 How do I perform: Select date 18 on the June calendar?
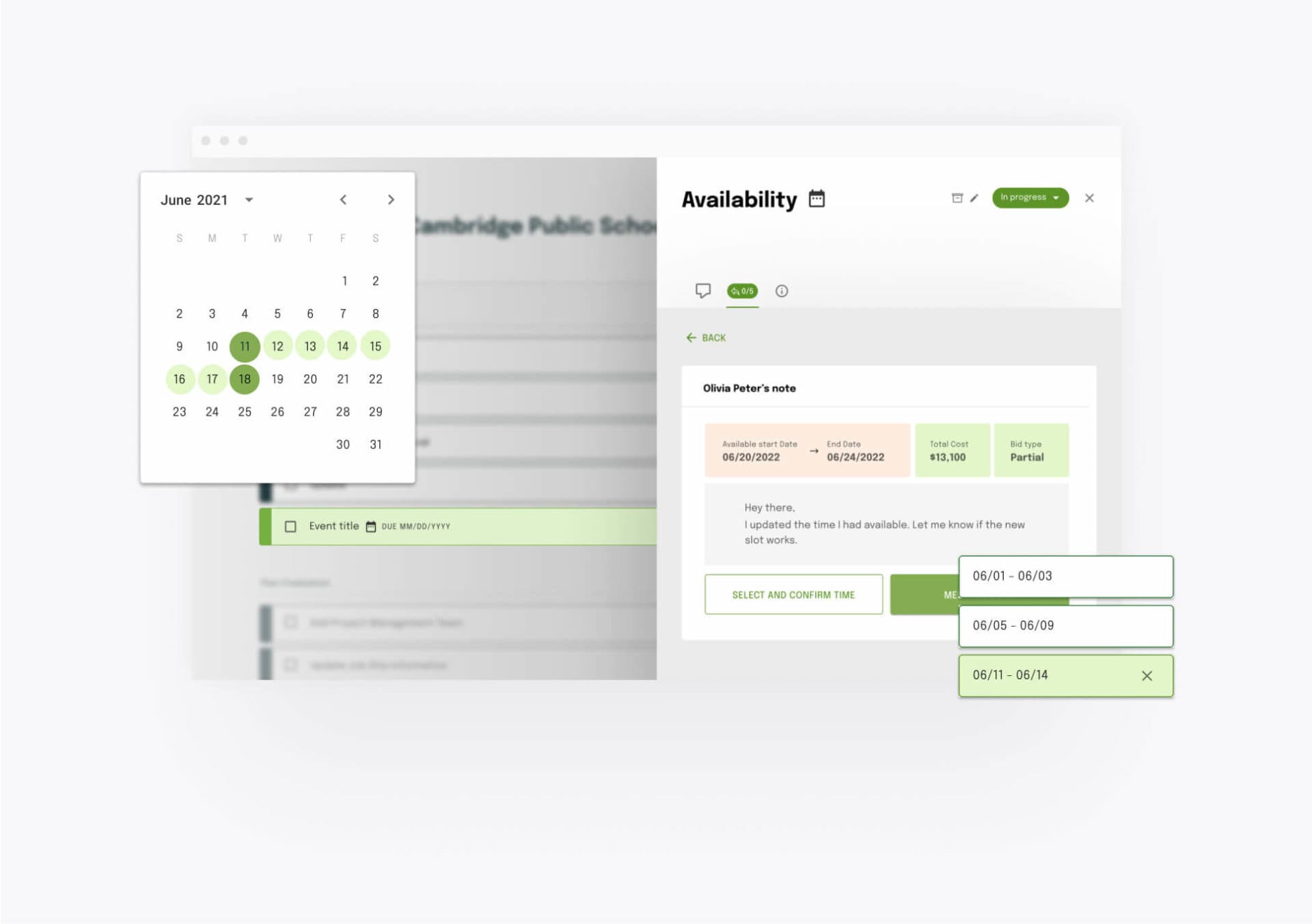point(245,379)
